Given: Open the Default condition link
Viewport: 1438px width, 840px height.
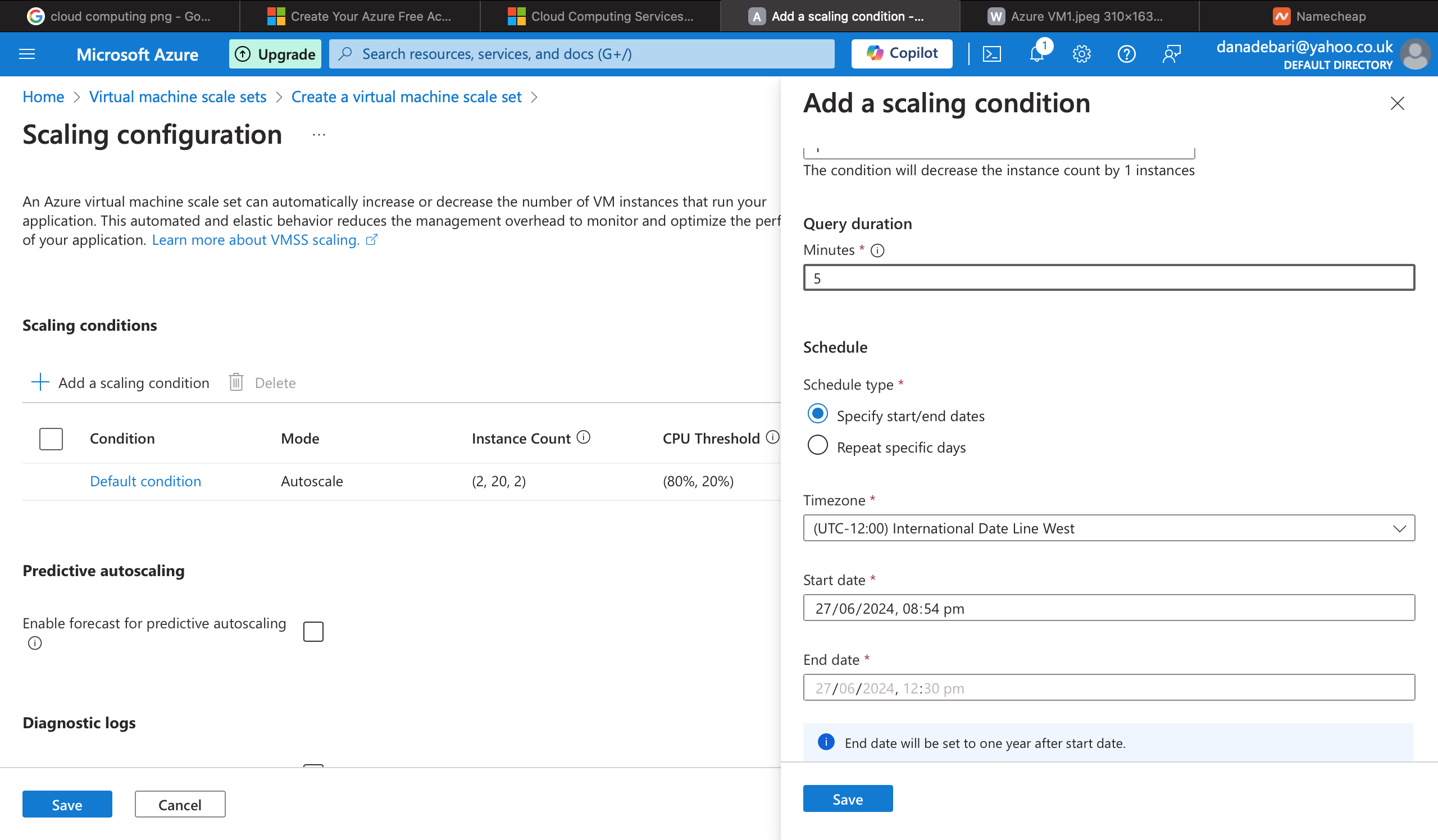Looking at the screenshot, I should tap(145, 481).
